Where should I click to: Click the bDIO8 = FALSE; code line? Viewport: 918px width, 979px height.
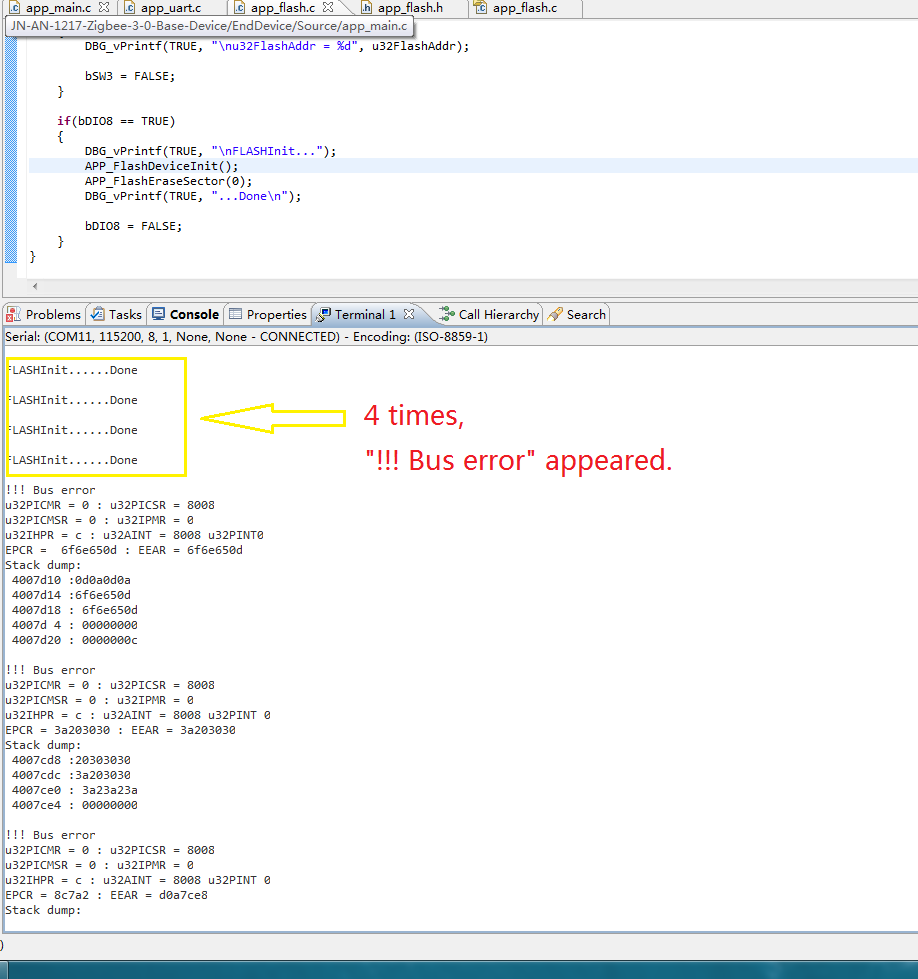(133, 226)
